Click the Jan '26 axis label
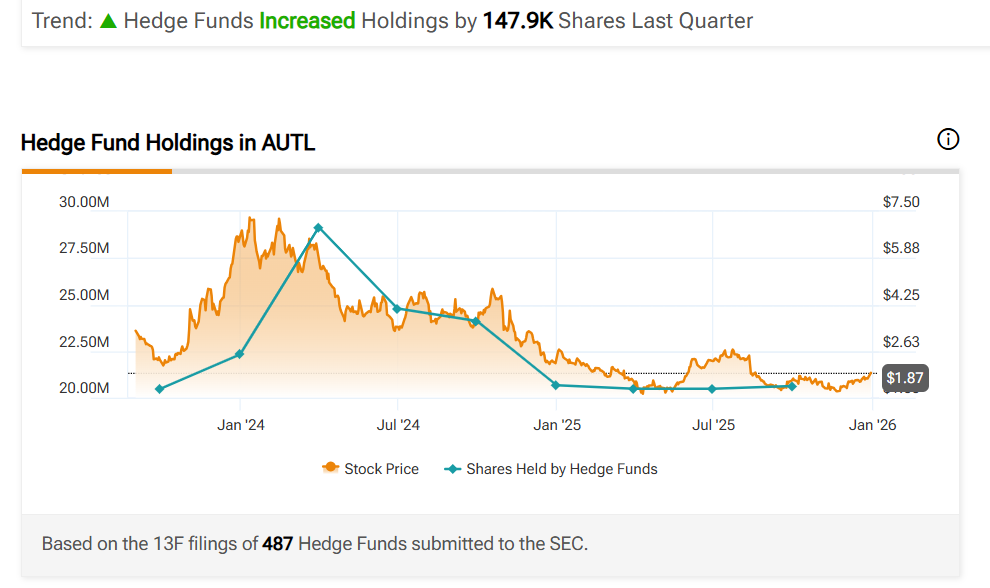990x588 pixels. tap(872, 425)
